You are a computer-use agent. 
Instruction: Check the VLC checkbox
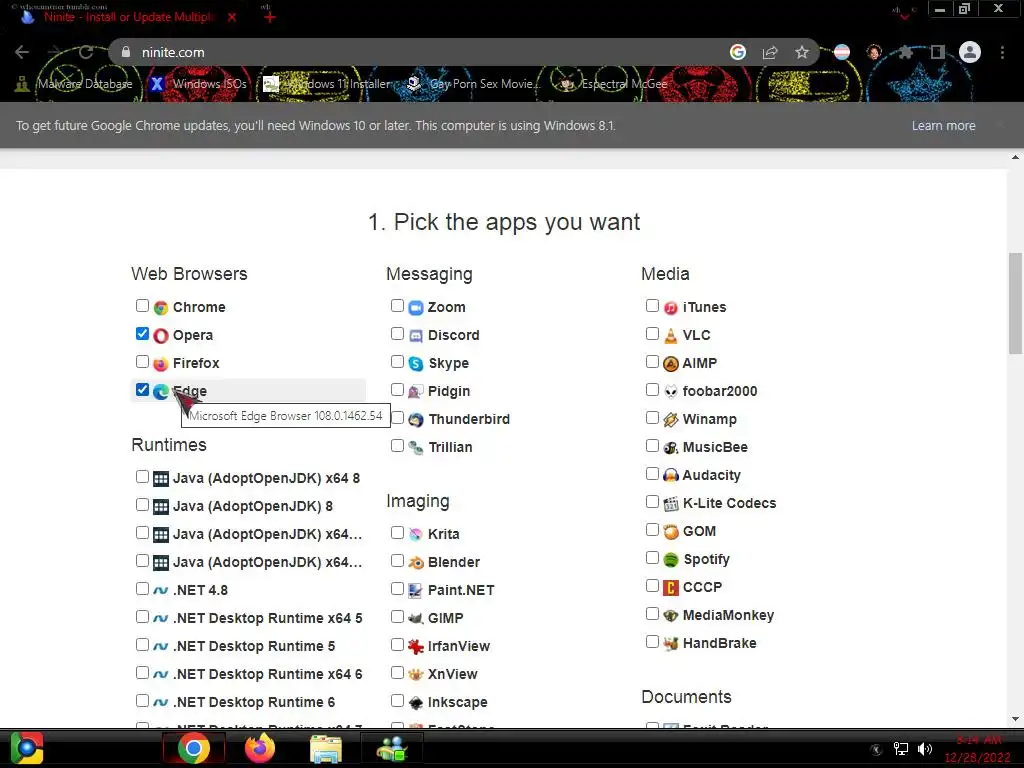(x=652, y=334)
